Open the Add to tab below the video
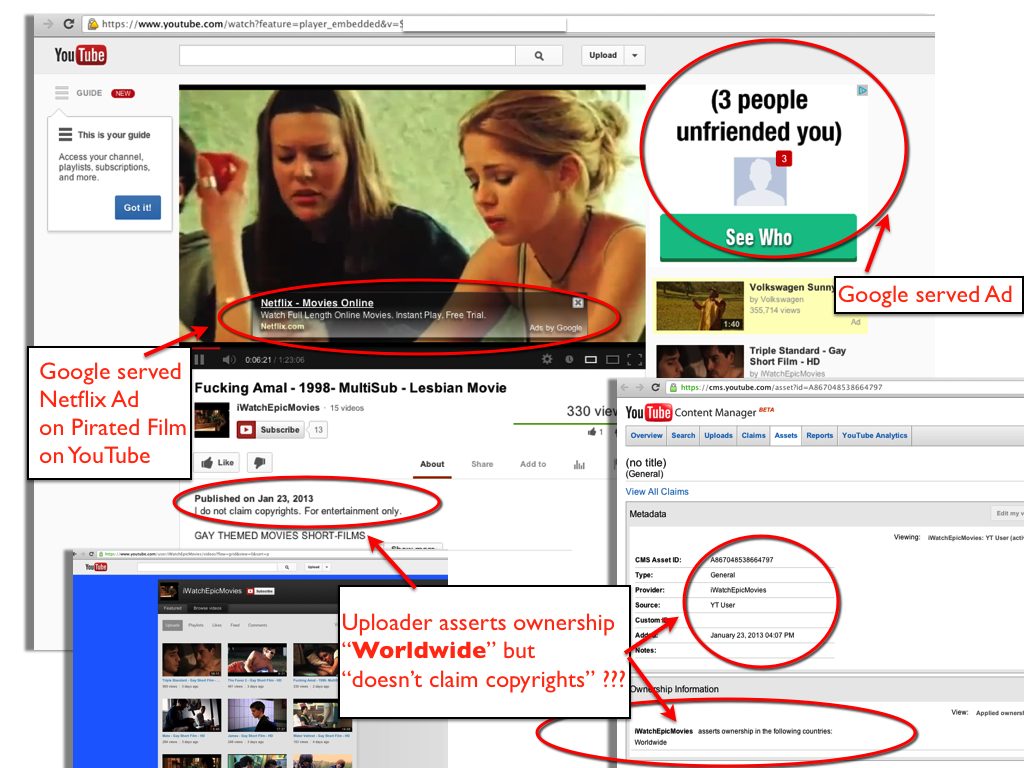 (533, 464)
